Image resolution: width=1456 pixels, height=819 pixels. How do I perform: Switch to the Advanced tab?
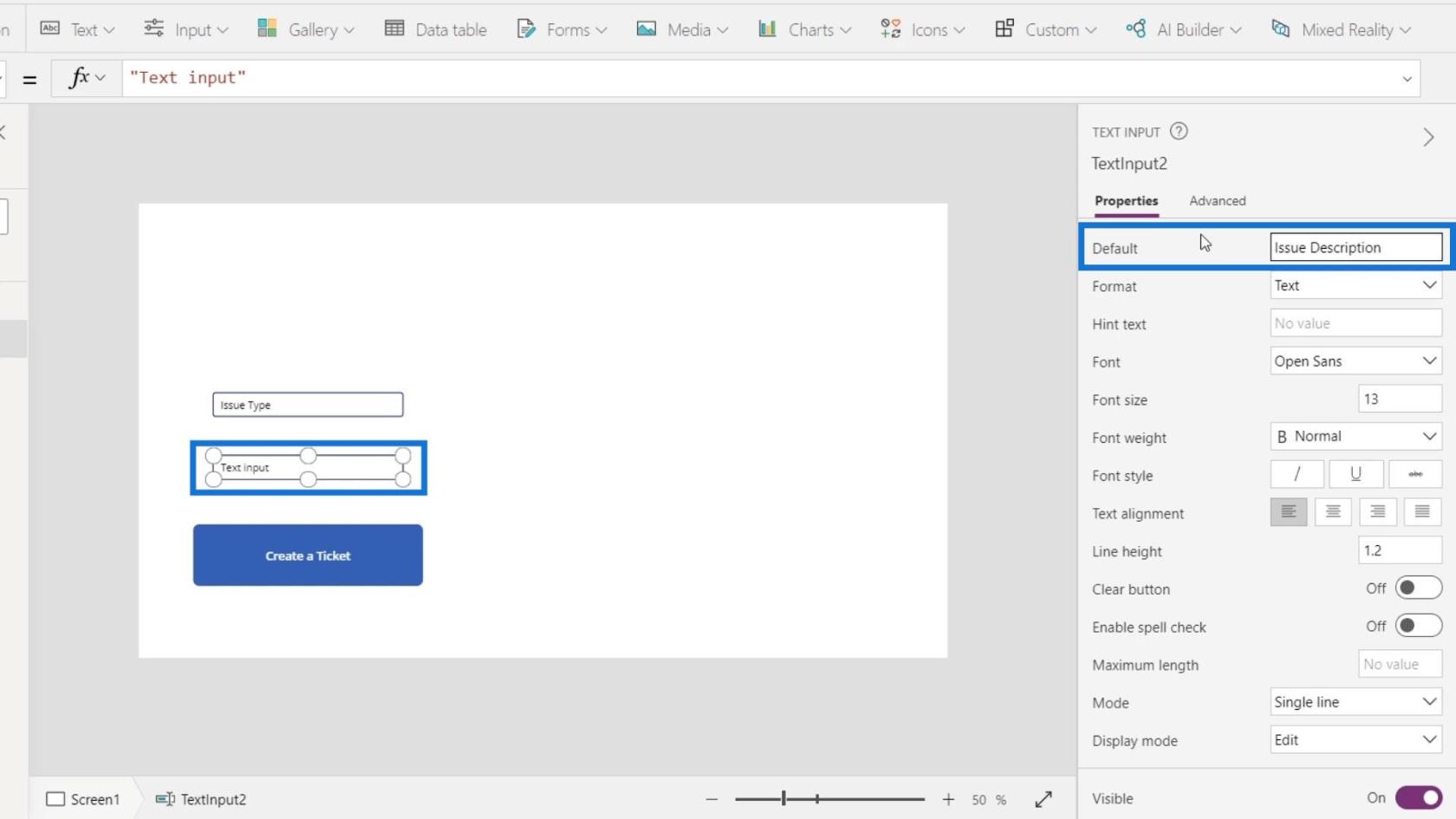(x=1217, y=201)
